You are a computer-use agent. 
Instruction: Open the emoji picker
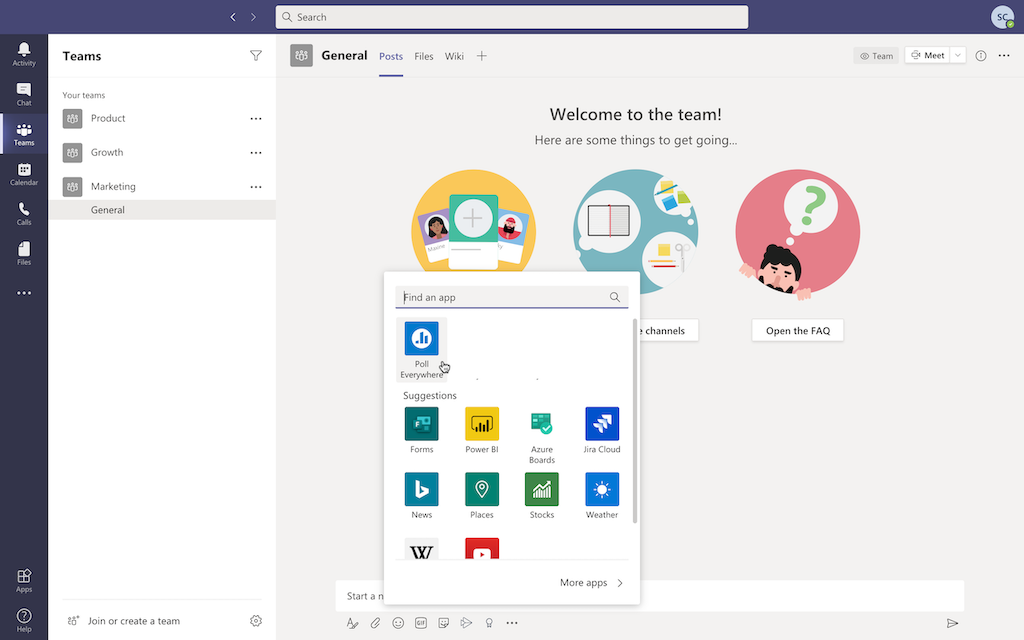click(x=398, y=623)
